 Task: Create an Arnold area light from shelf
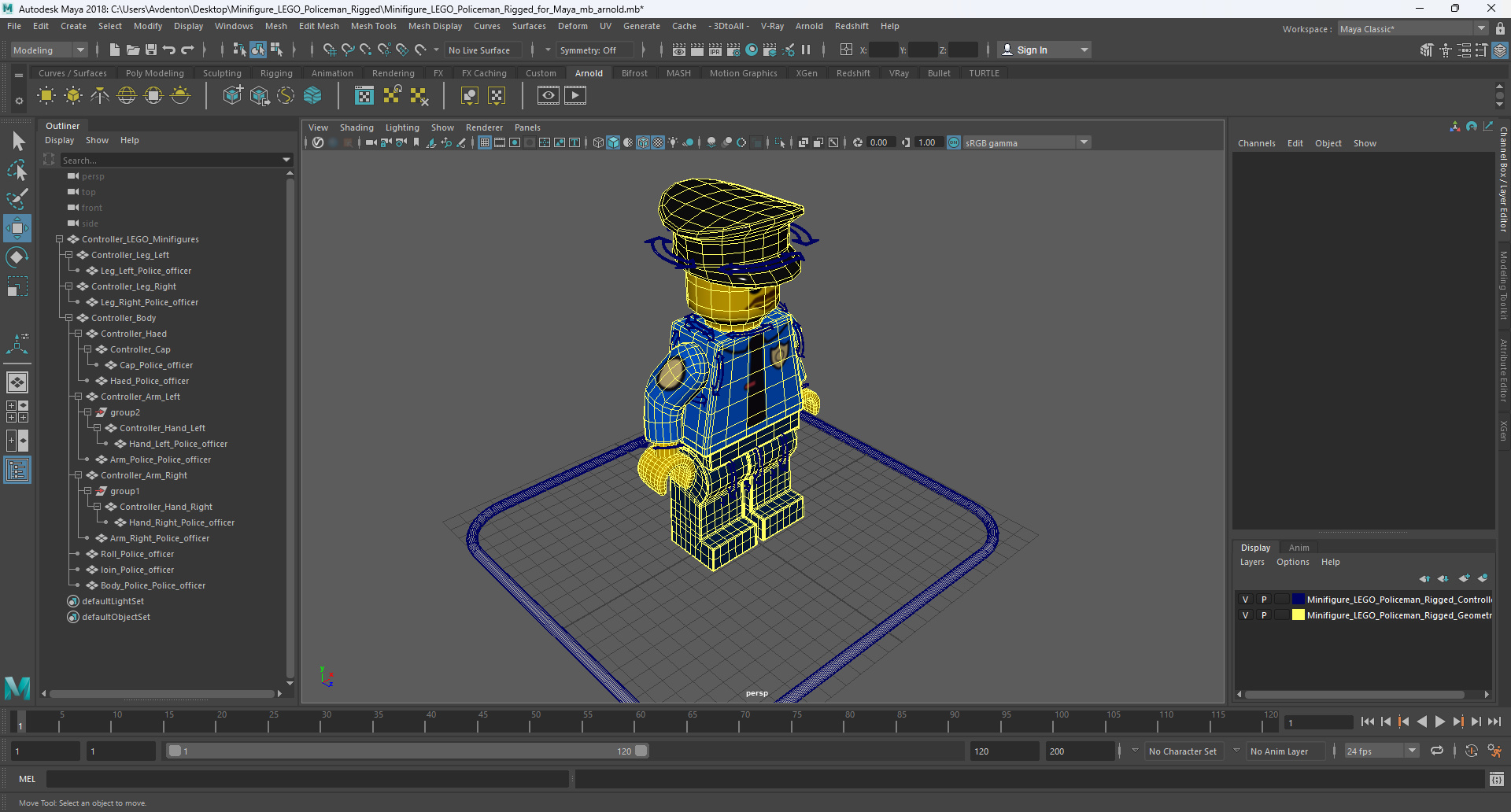(x=46, y=96)
